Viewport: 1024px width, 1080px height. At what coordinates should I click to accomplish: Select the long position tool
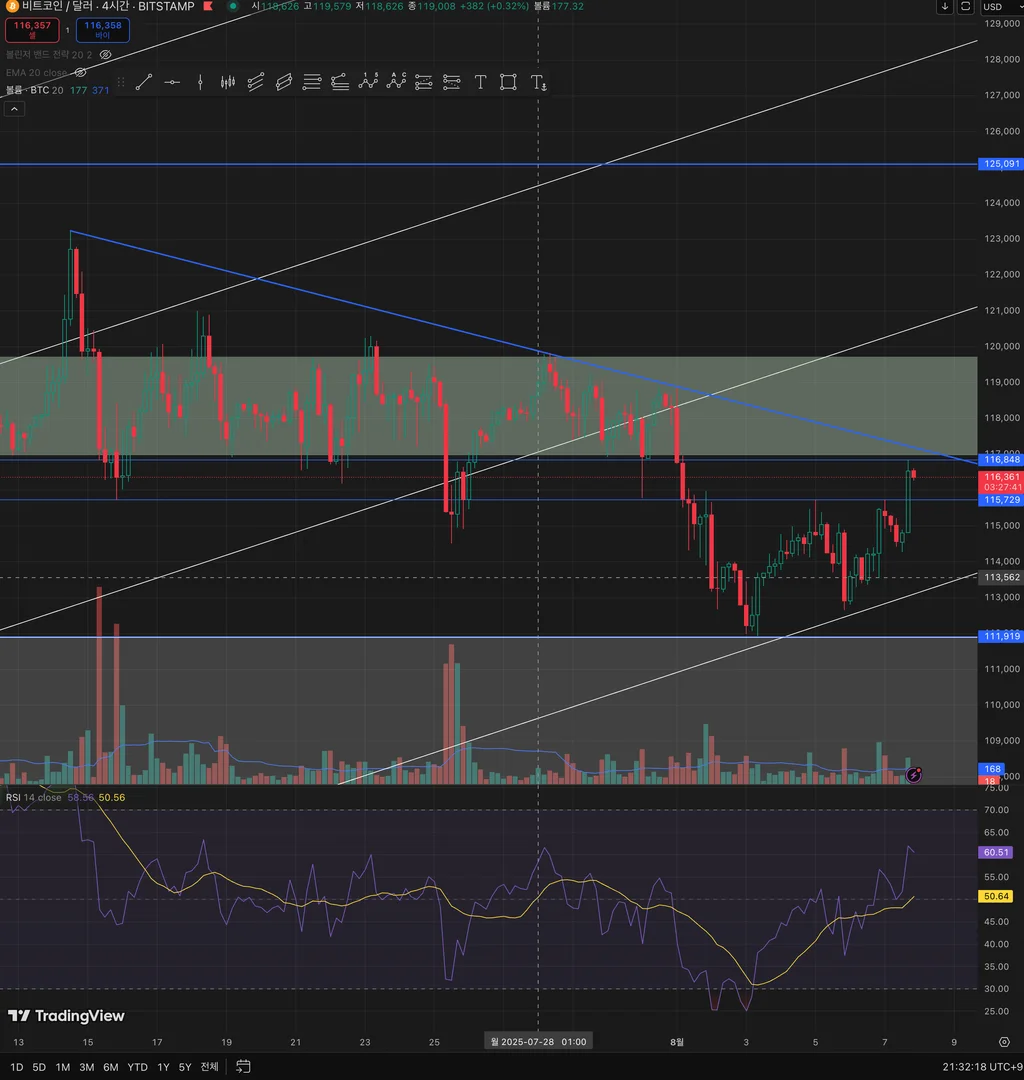tap(424, 83)
